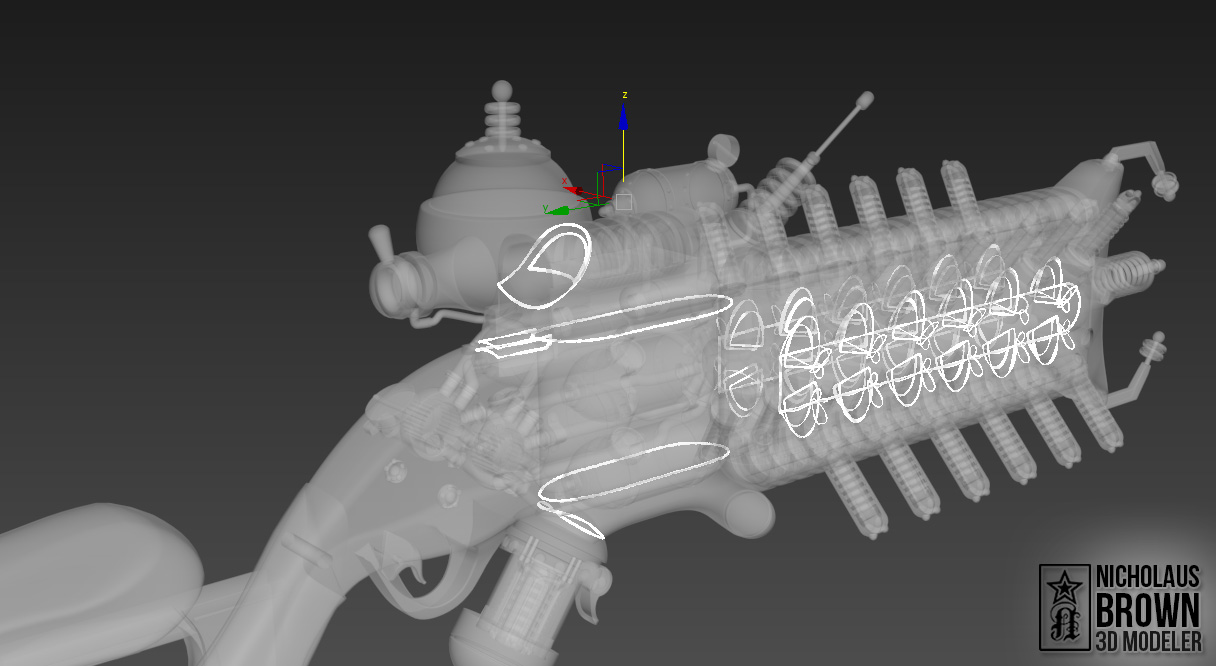Click the red X axis label
Image resolution: width=1216 pixels, height=666 pixels.
(x=564, y=181)
